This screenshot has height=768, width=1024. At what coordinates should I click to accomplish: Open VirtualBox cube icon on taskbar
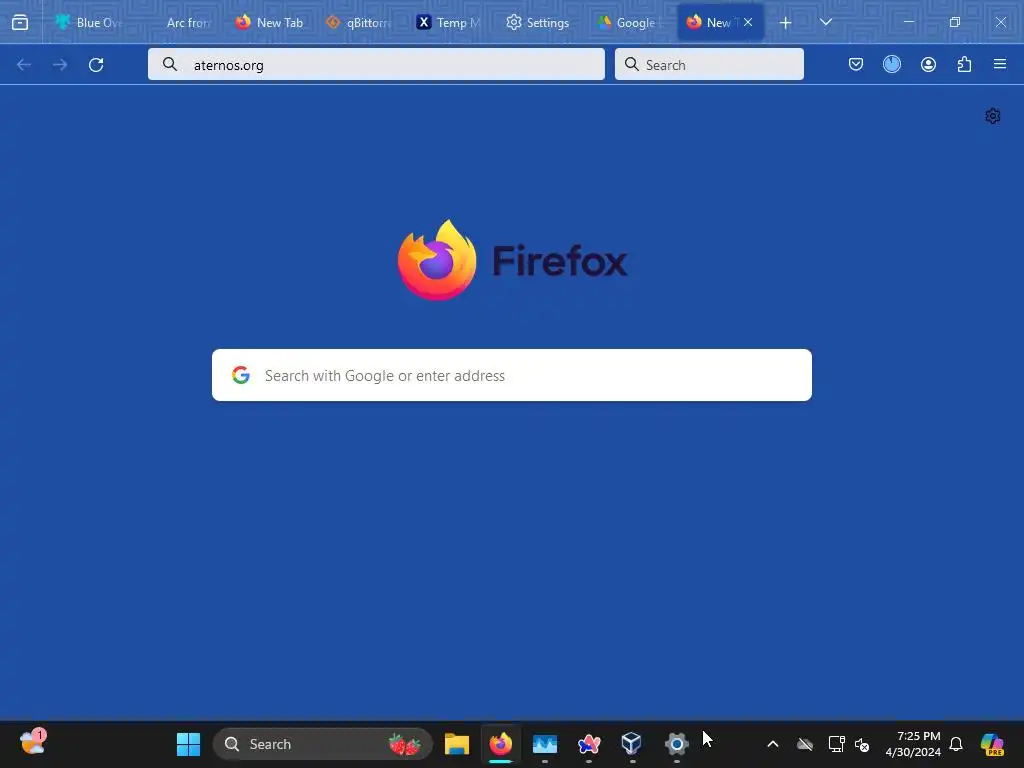(632, 743)
